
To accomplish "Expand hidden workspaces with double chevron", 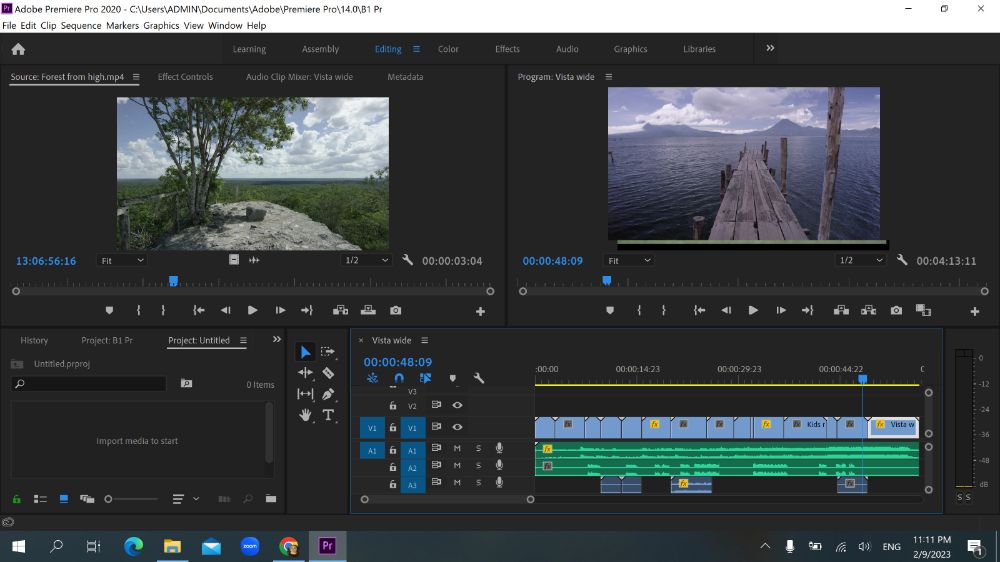I will point(770,48).
